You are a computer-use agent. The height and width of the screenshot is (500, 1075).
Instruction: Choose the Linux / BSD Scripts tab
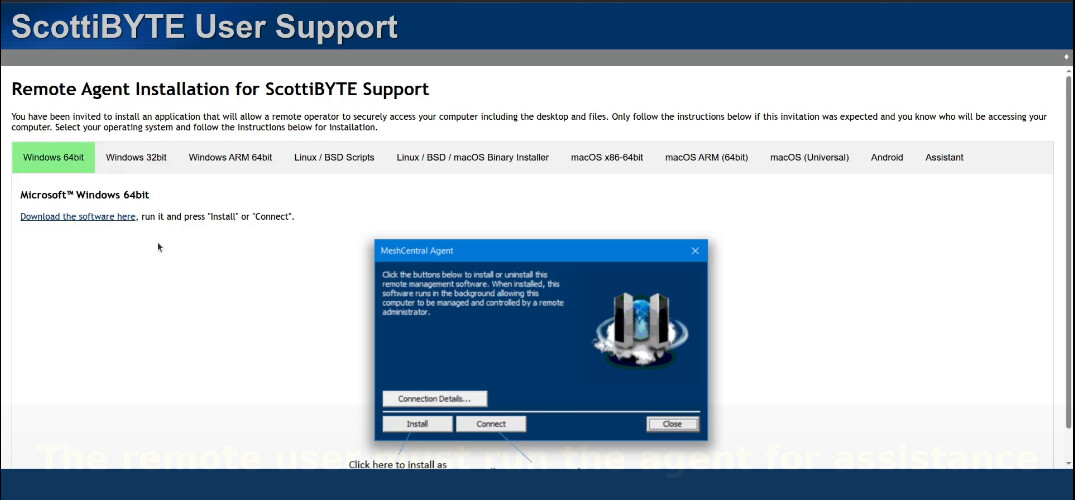click(334, 157)
